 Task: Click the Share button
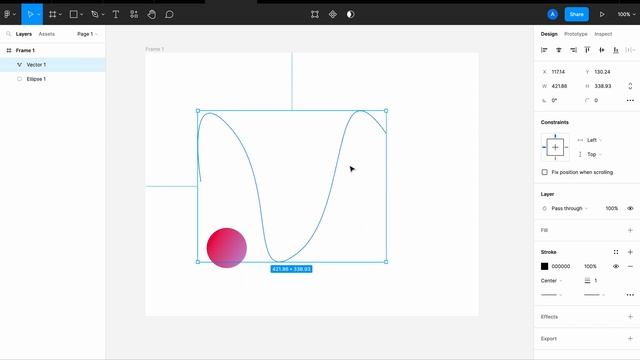tap(576, 14)
